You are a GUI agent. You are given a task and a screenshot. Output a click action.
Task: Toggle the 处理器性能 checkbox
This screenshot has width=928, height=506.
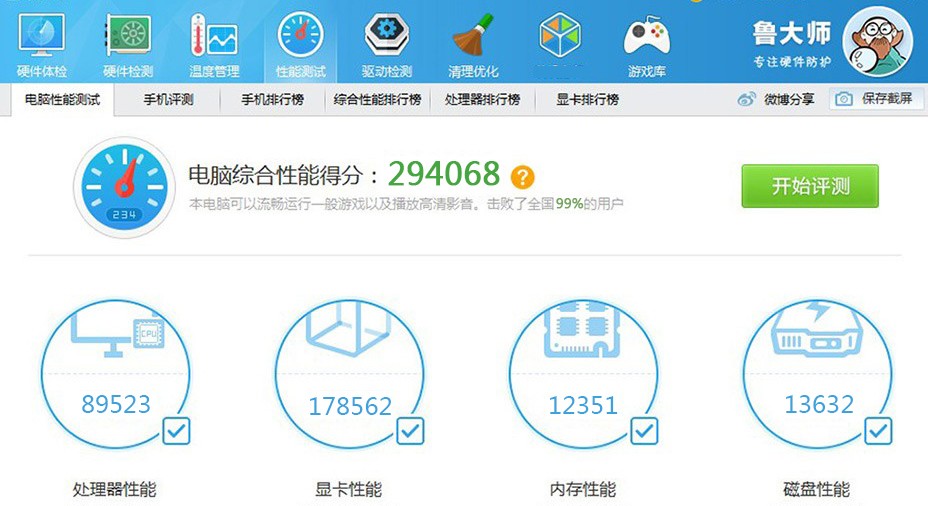(x=176, y=431)
